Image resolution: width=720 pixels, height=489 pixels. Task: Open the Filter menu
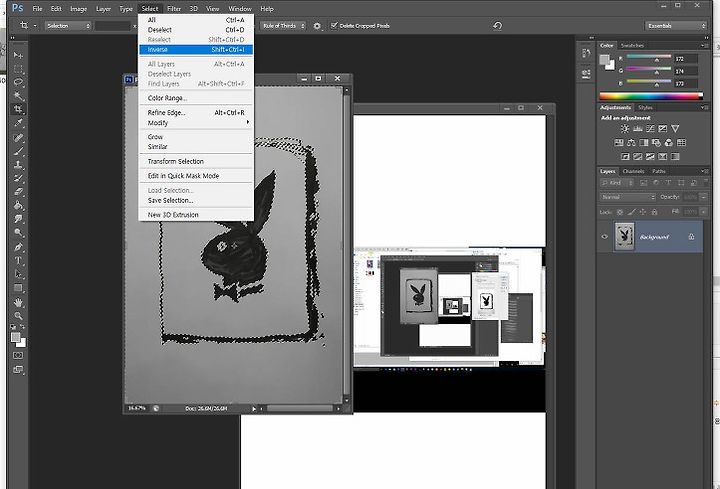pos(174,9)
